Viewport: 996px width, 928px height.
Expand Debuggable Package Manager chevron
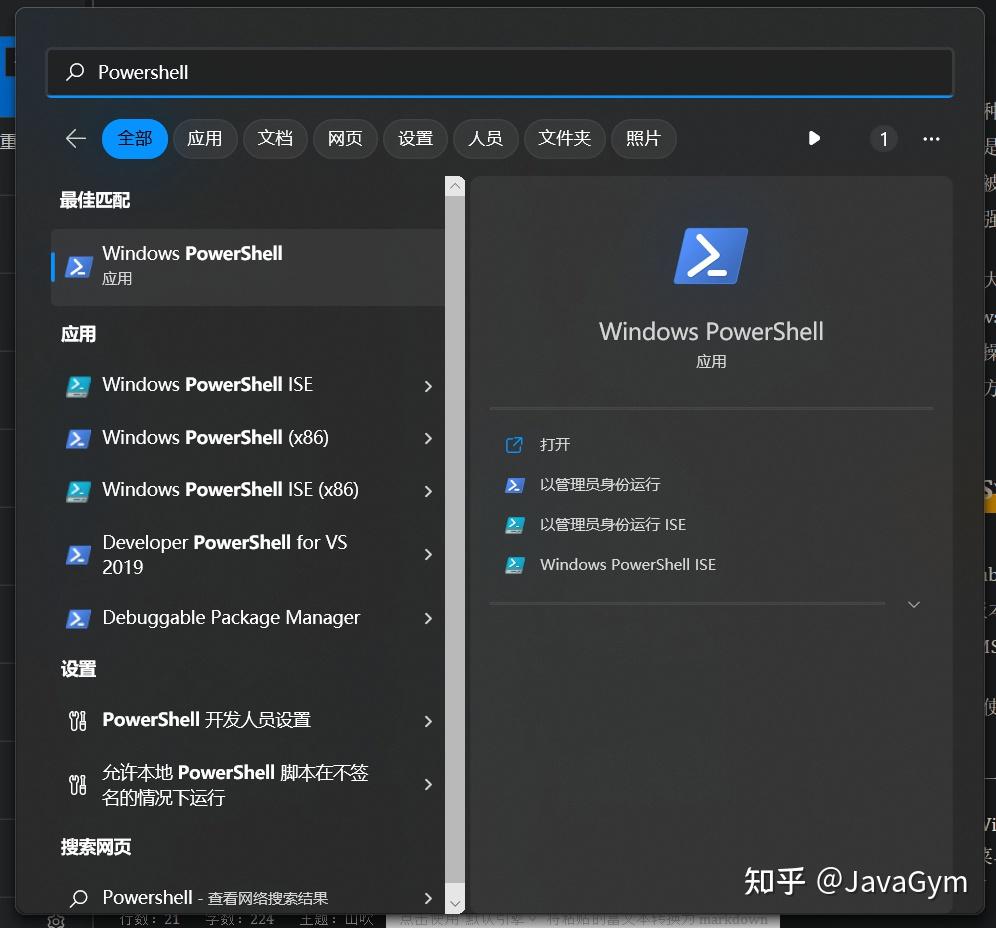pos(428,618)
